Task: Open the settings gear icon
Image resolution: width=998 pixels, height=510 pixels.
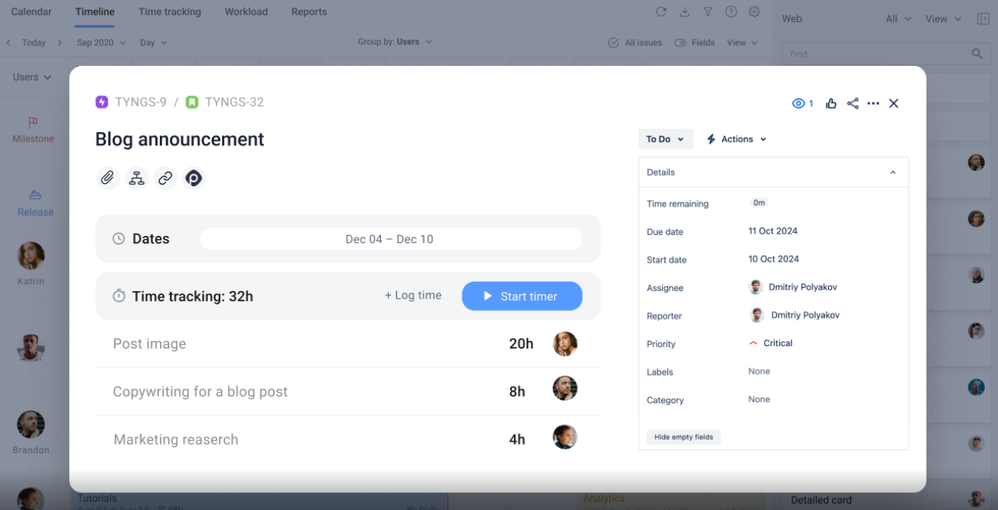Action: click(x=754, y=11)
